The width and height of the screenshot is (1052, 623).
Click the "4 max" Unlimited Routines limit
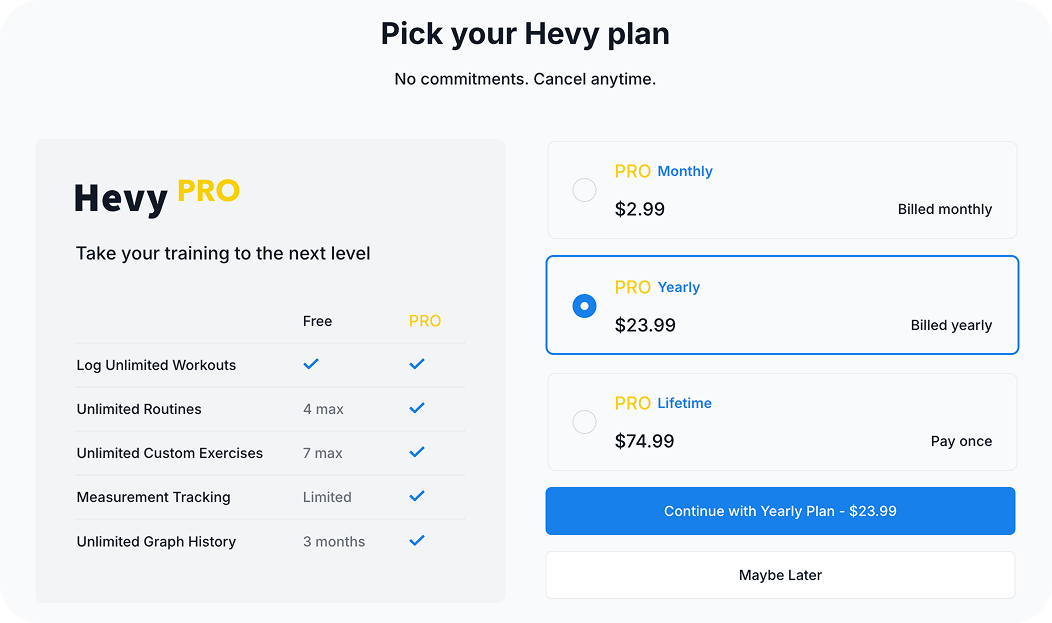click(323, 409)
